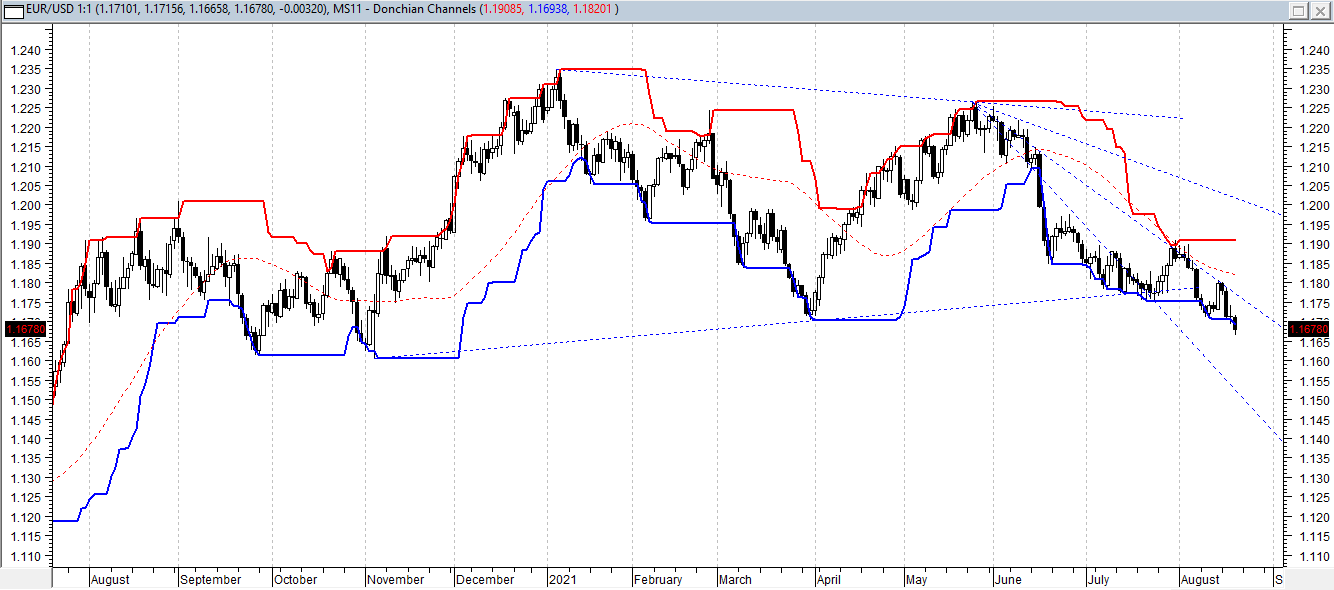Select February on the time axis

tap(659, 580)
